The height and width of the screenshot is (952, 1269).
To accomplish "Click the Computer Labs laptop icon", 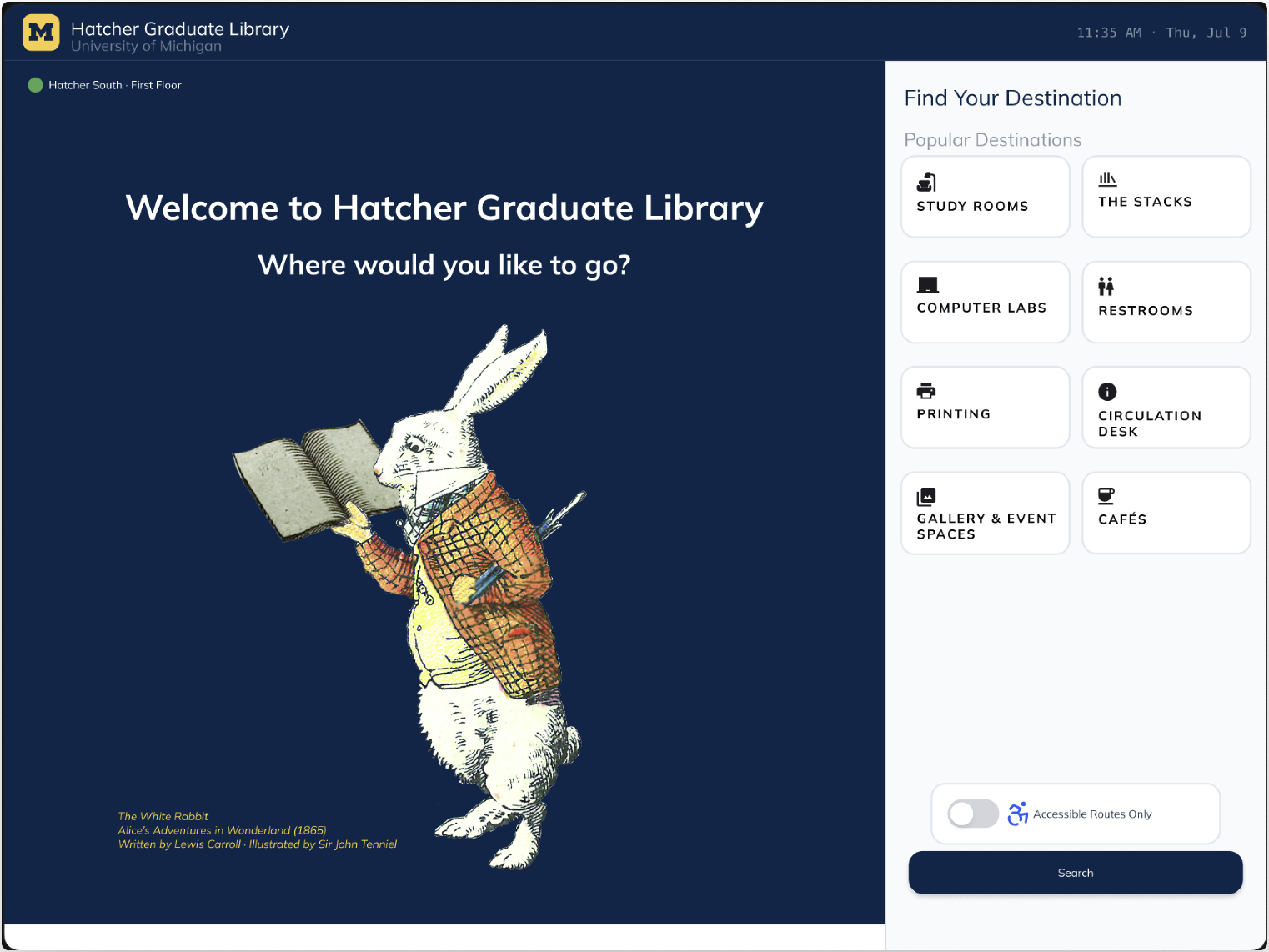I will [928, 285].
